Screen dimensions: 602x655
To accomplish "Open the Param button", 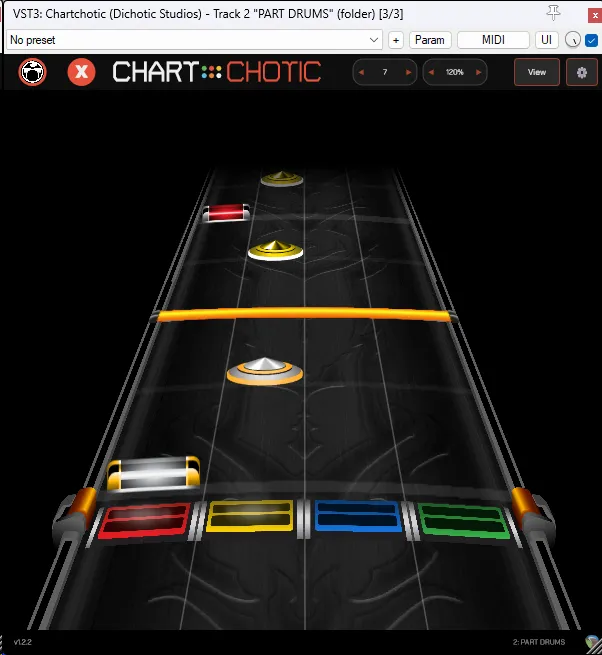I will coord(430,40).
